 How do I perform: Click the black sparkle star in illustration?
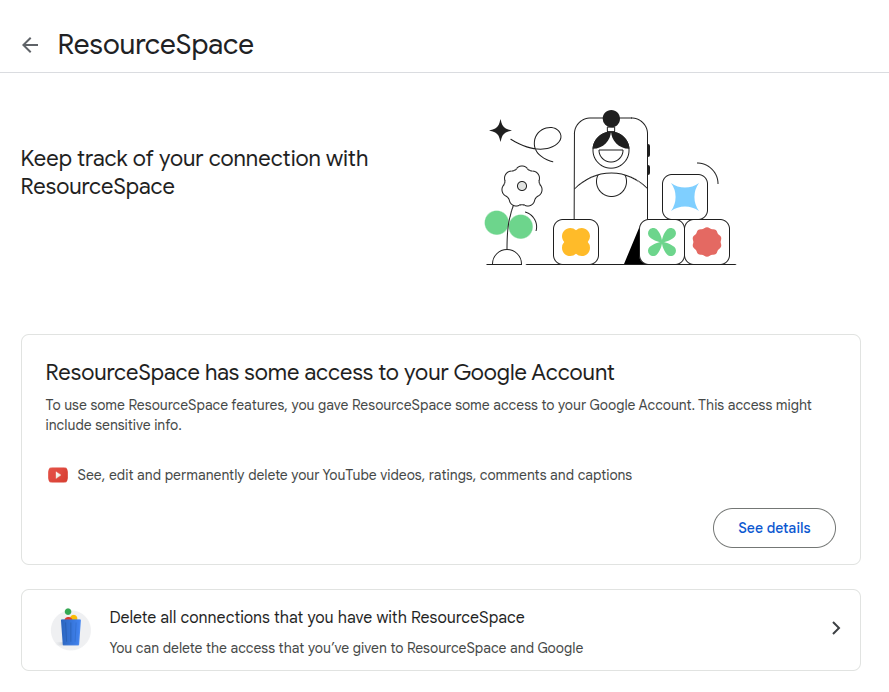click(x=500, y=131)
